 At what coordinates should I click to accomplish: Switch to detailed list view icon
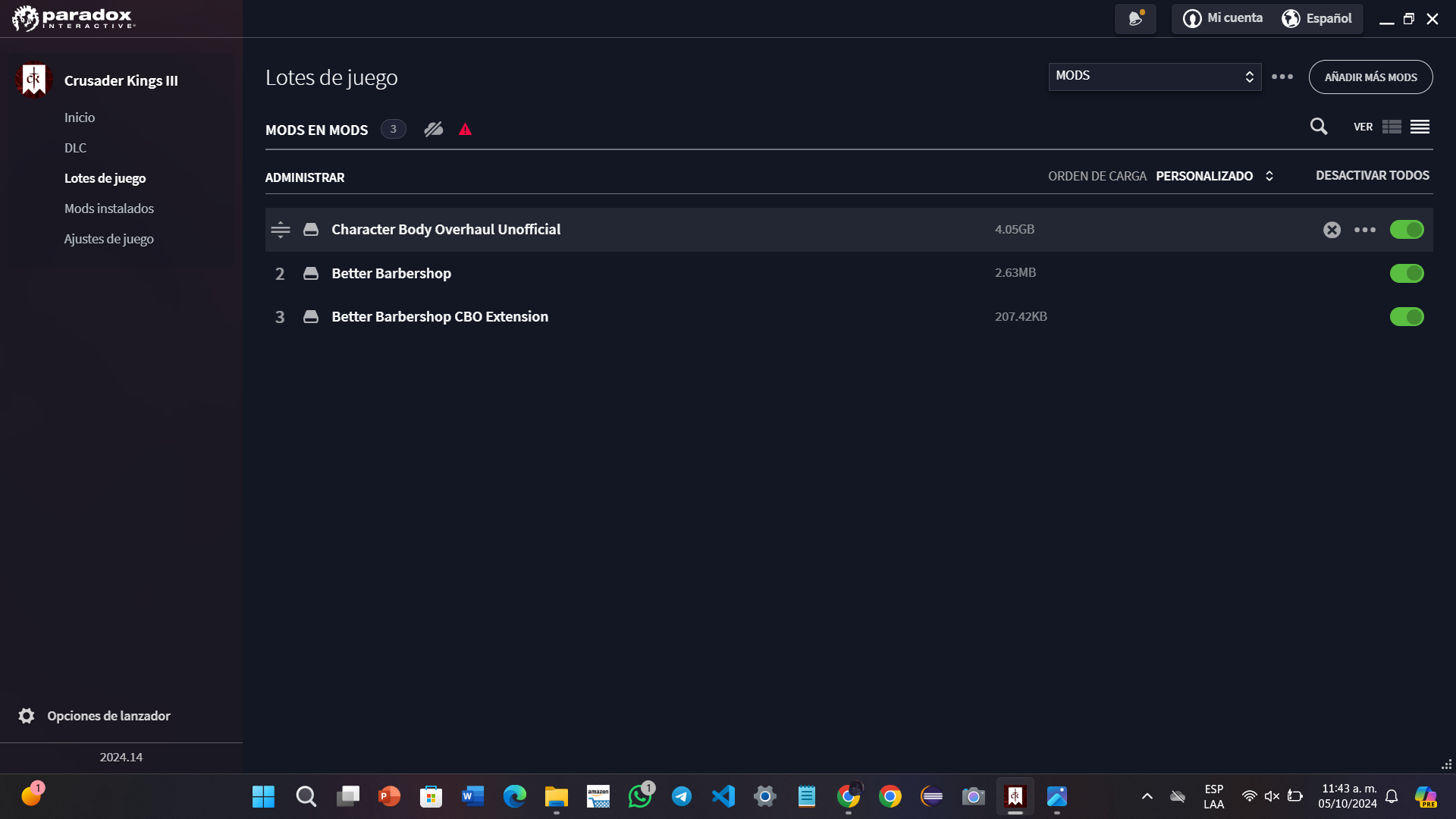(1392, 127)
